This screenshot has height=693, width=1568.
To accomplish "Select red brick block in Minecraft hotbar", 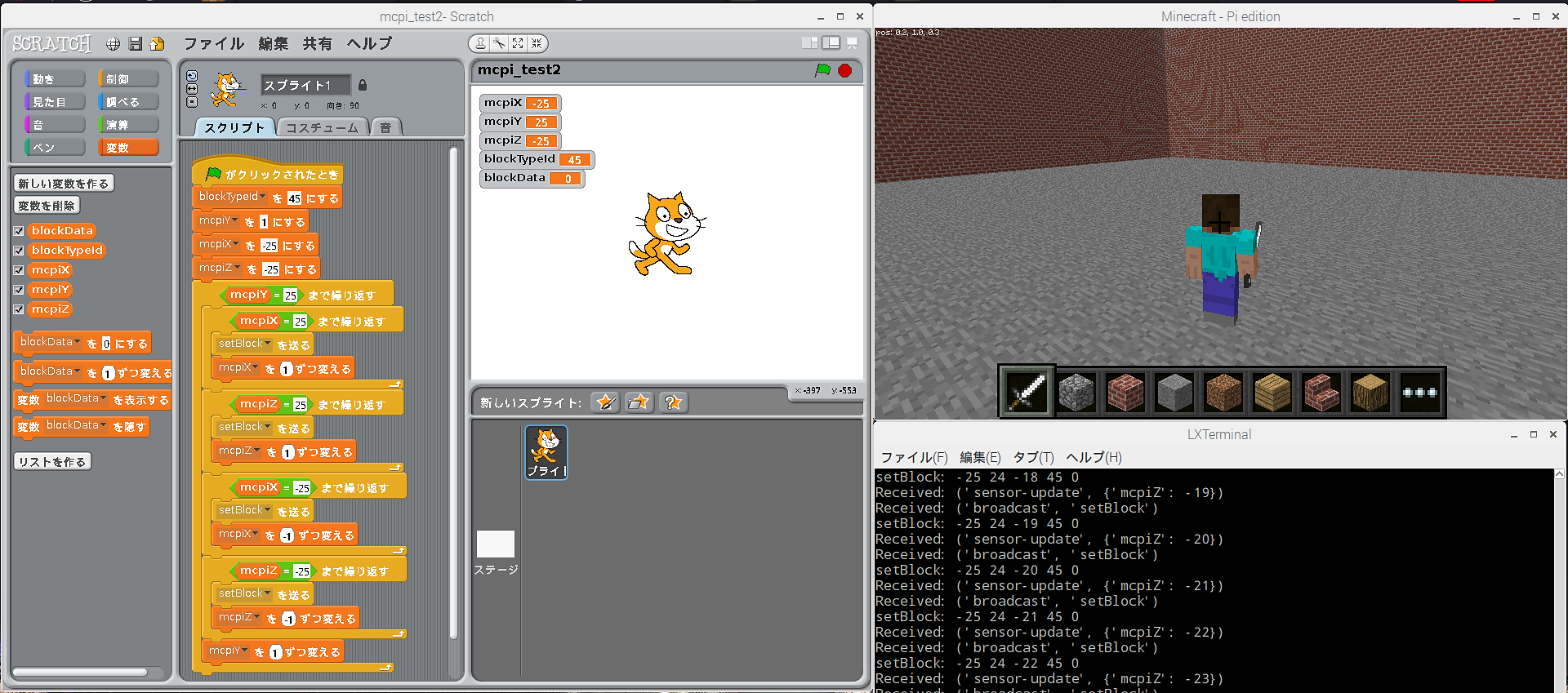I will (1125, 393).
